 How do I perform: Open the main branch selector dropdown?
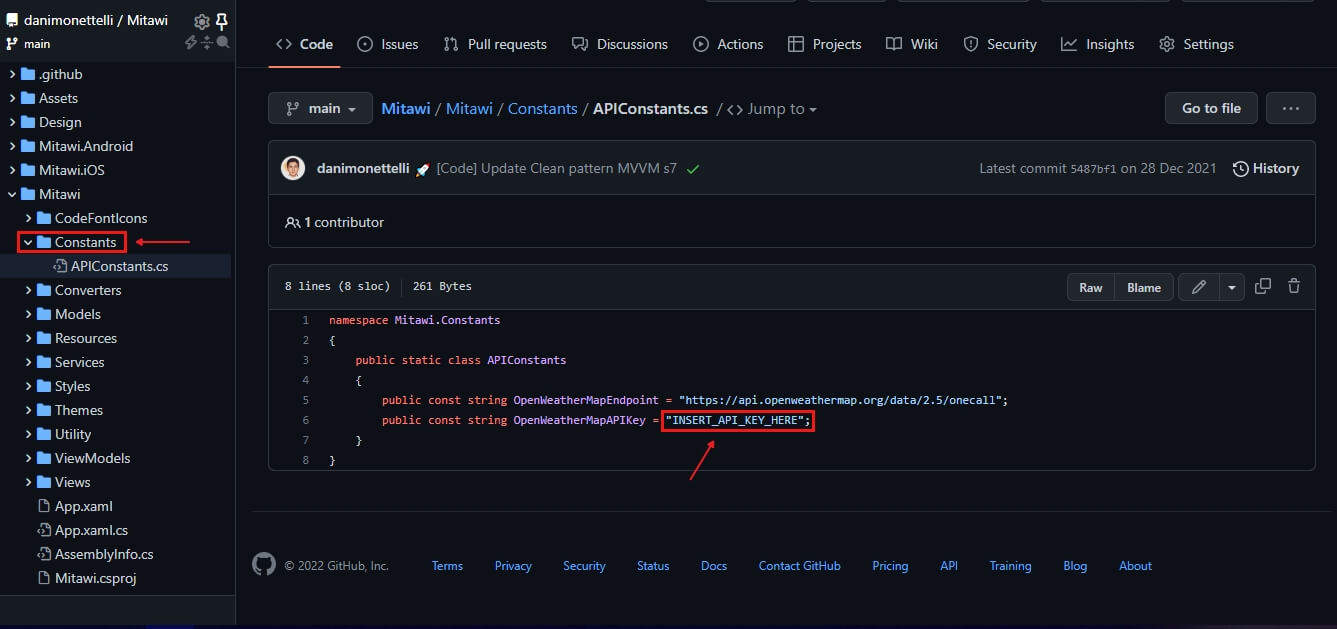pyautogui.click(x=320, y=108)
